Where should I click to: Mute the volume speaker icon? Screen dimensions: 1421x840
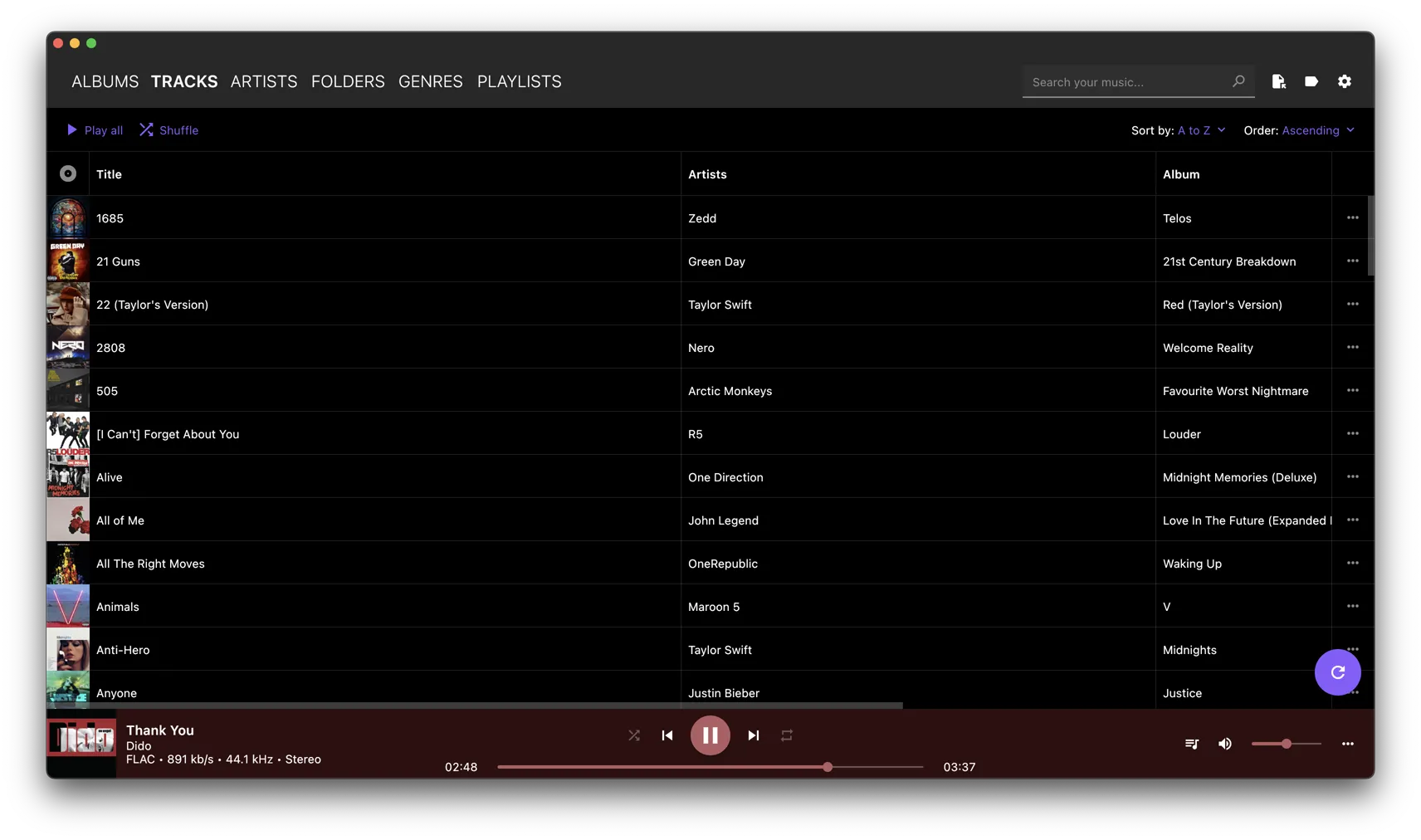[1225, 744]
